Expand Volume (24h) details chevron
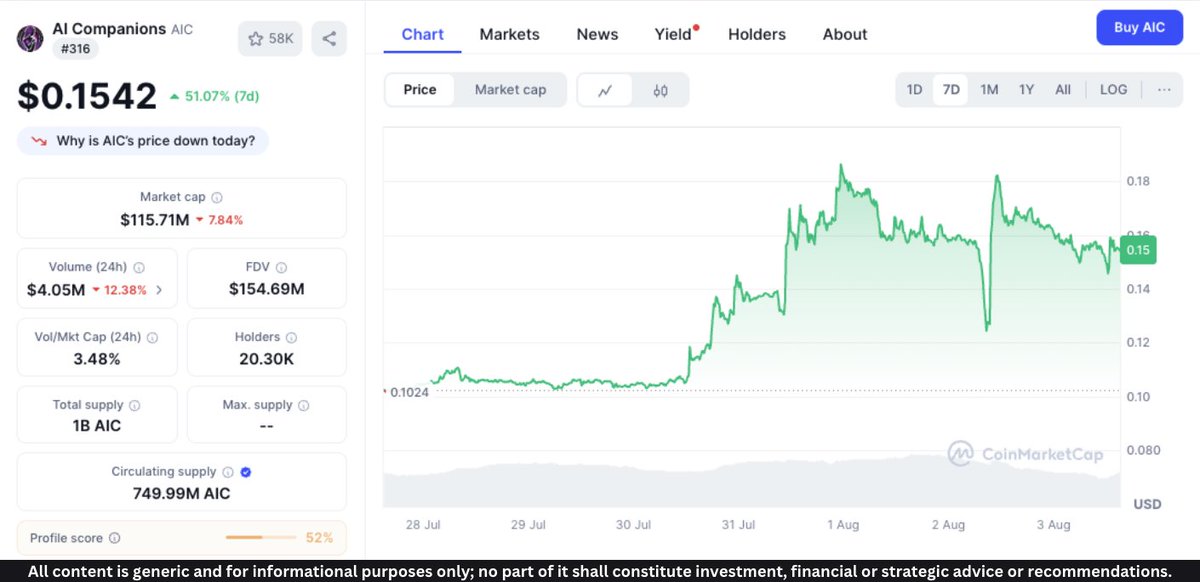Screen dimensions: 1200x582 [161, 291]
